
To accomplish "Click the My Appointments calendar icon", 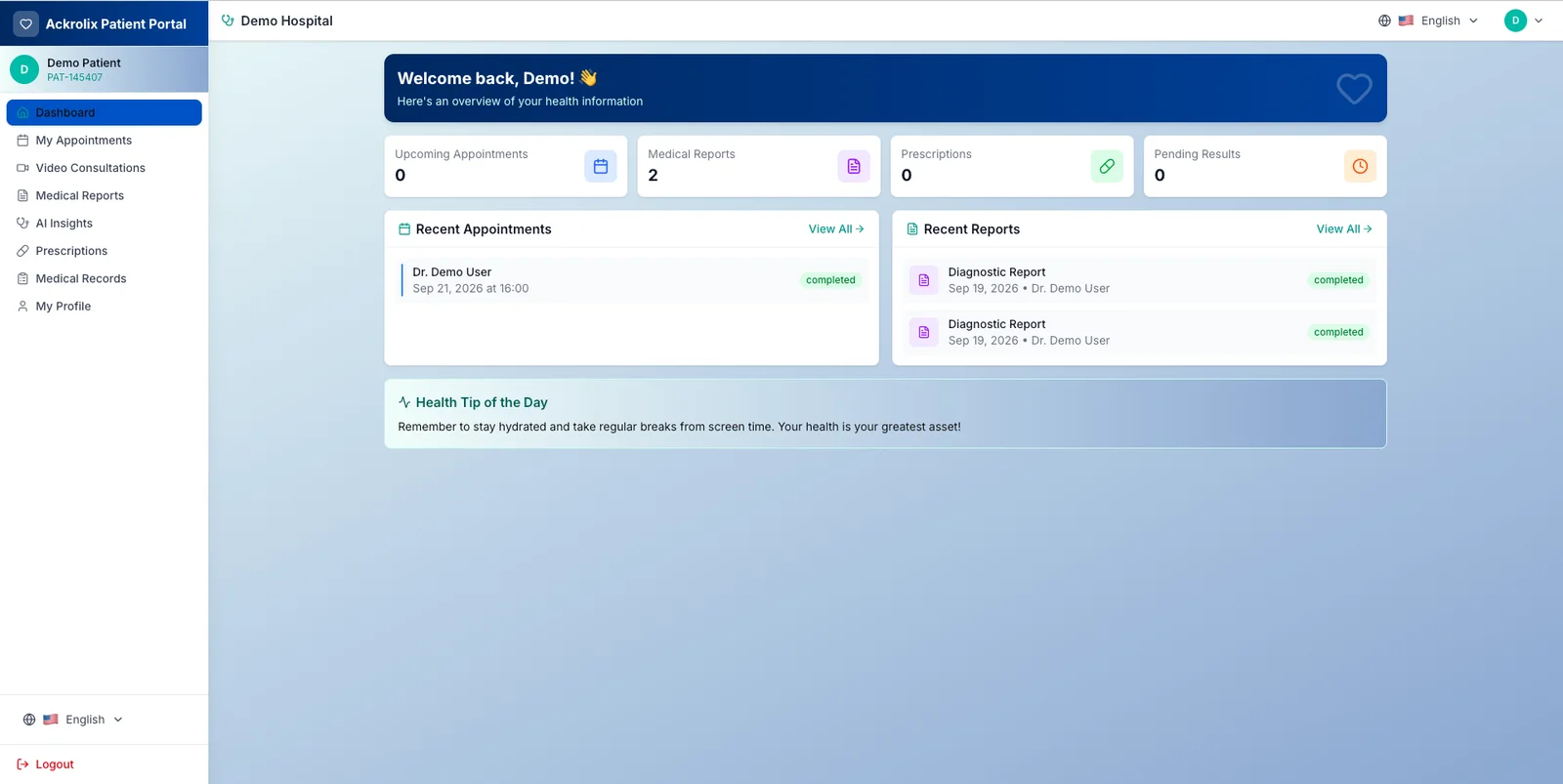I will point(22,141).
